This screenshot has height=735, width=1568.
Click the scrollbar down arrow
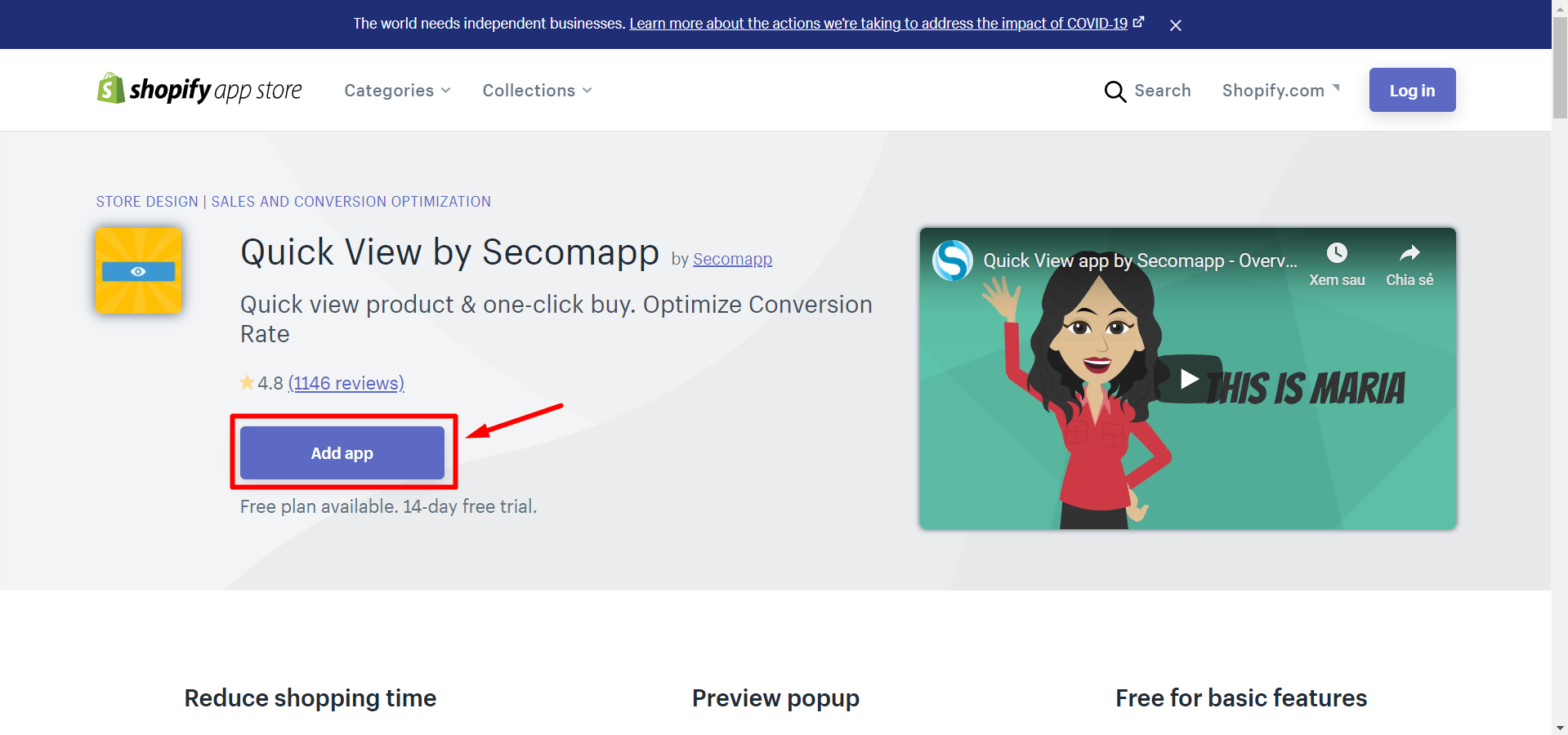[x=1560, y=728]
